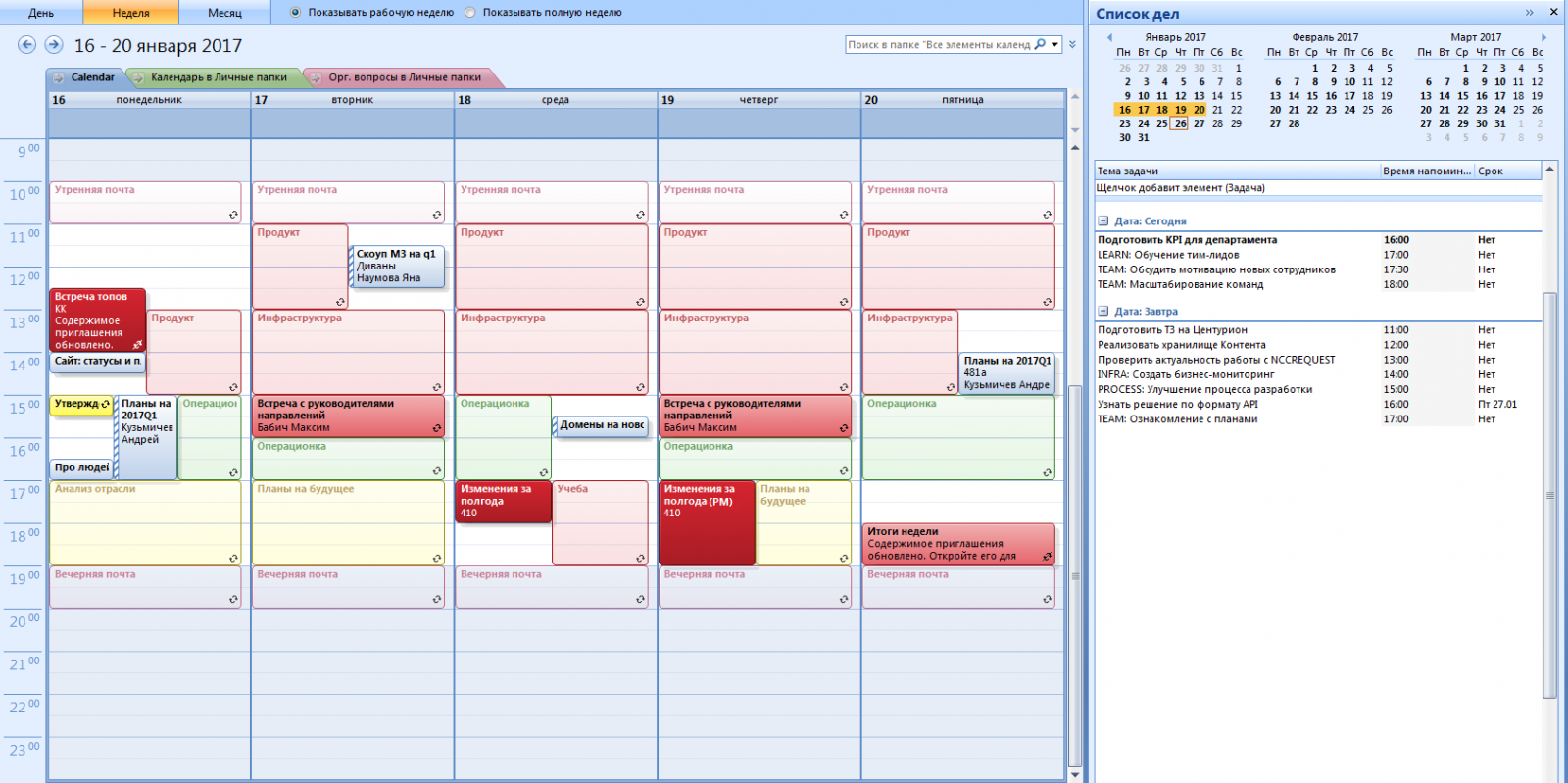Select Итоги недели event on Friday
This screenshot has height=783, width=1568.
[x=958, y=544]
